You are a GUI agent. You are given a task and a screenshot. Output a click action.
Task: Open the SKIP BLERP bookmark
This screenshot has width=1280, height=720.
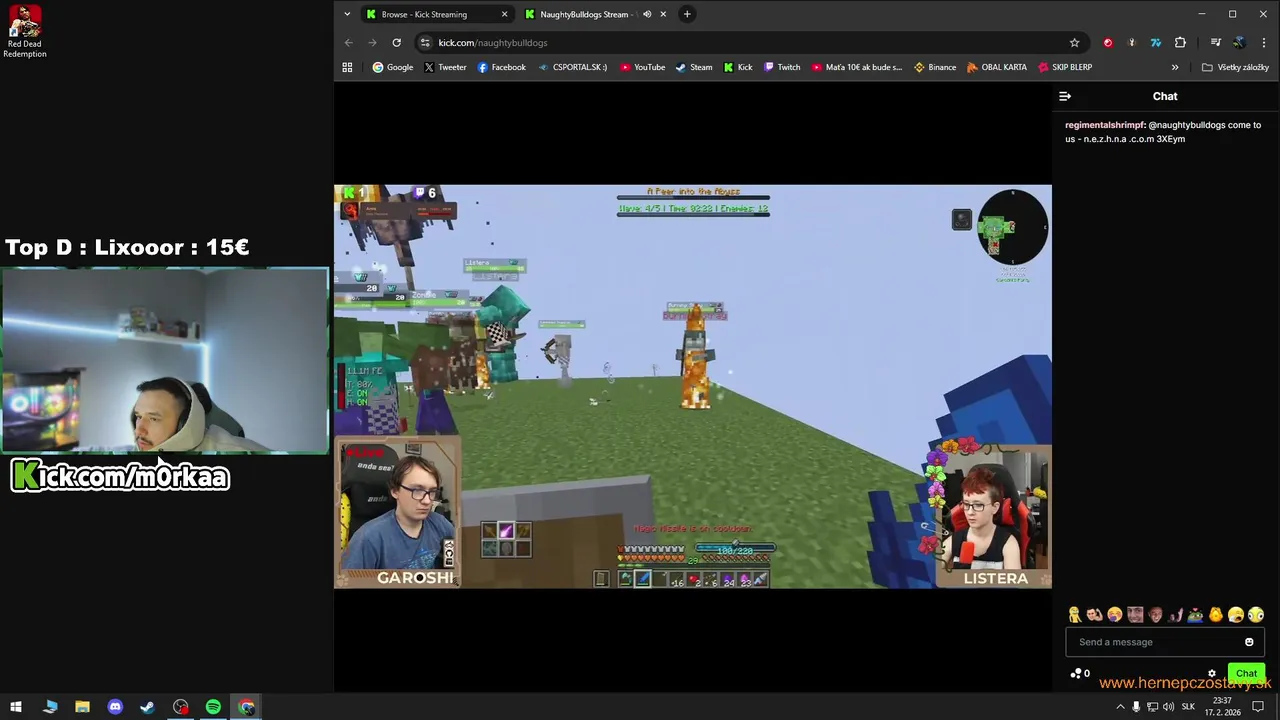point(1065,67)
